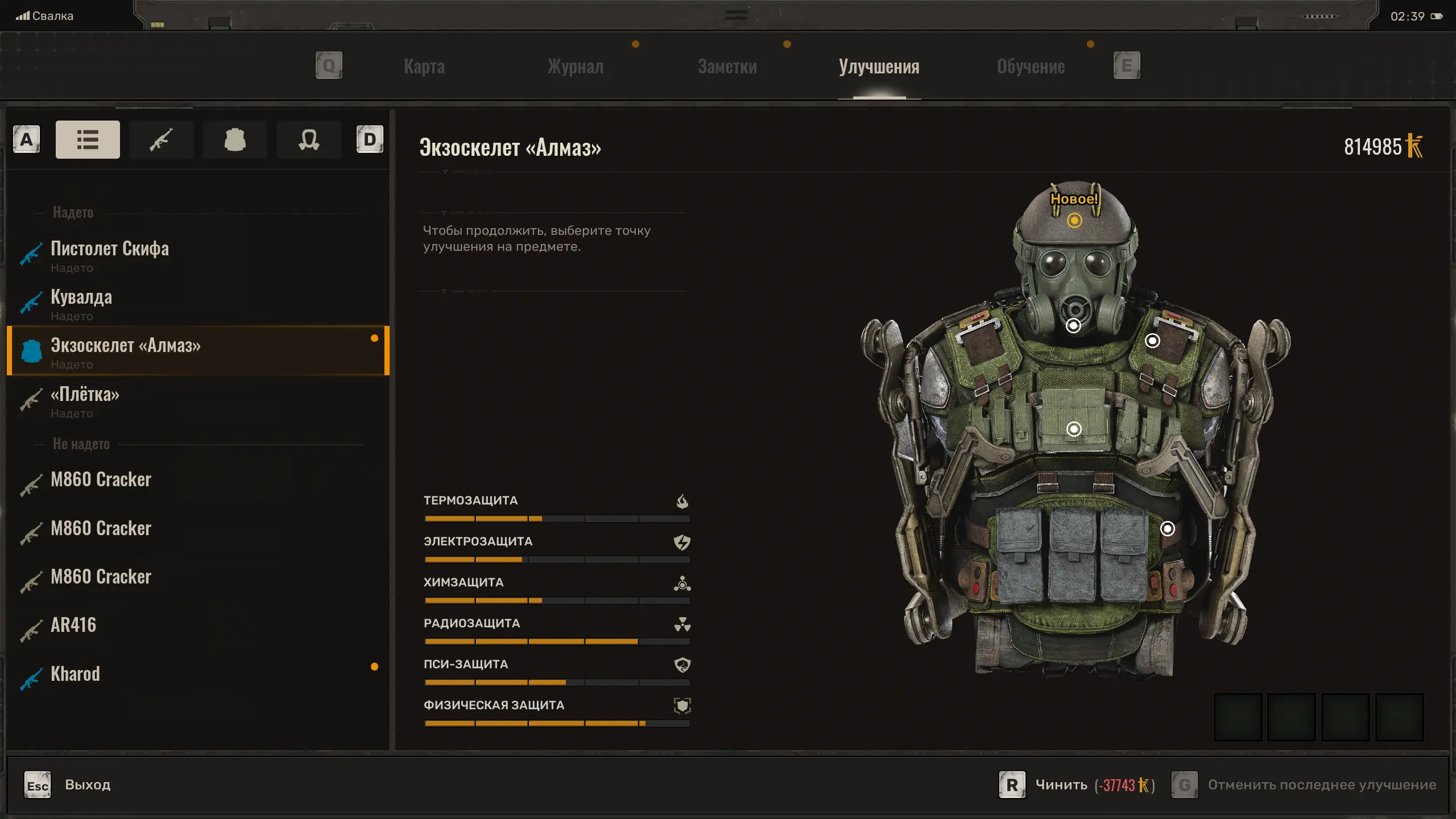
Task: Open the Карта tab
Action: pos(424,67)
